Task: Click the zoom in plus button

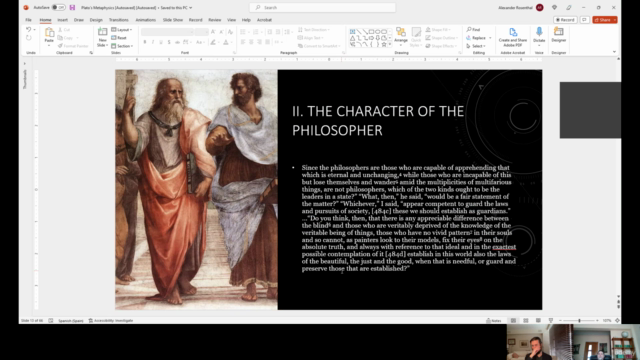Action: click(597, 320)
